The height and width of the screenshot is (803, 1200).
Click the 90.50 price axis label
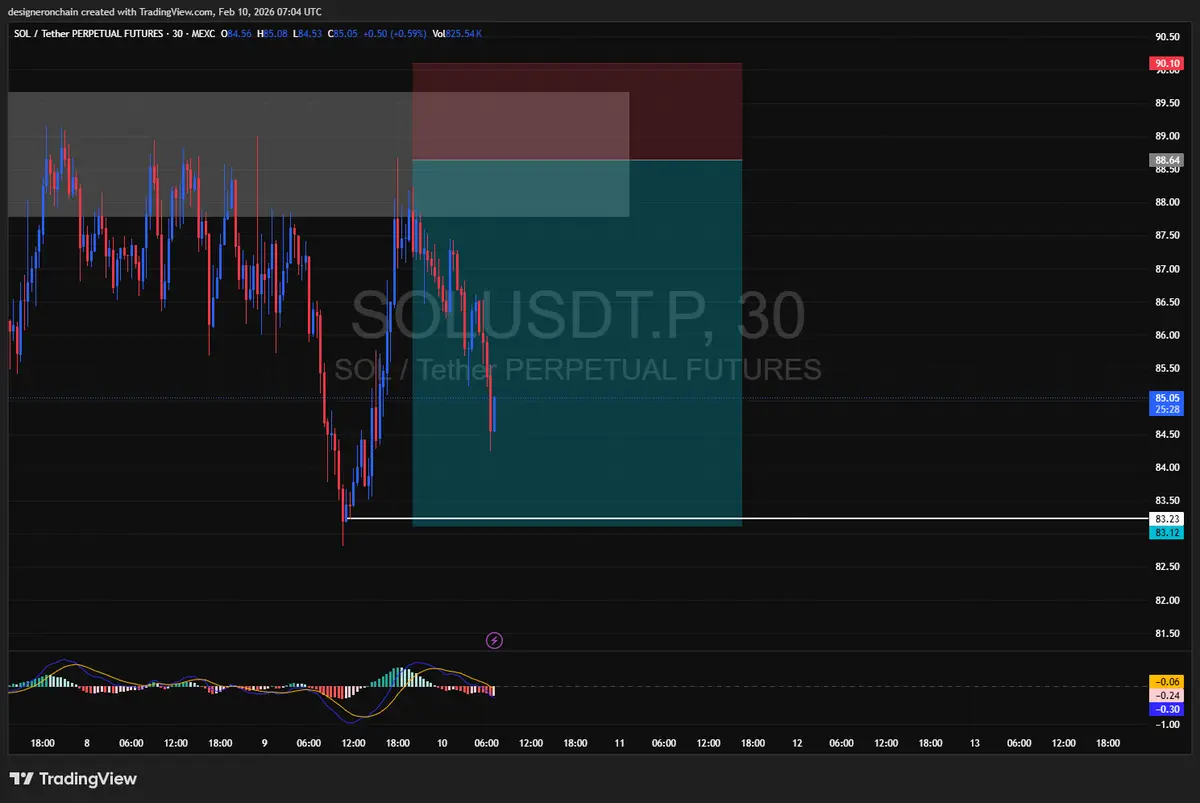tap(1167, 37)
